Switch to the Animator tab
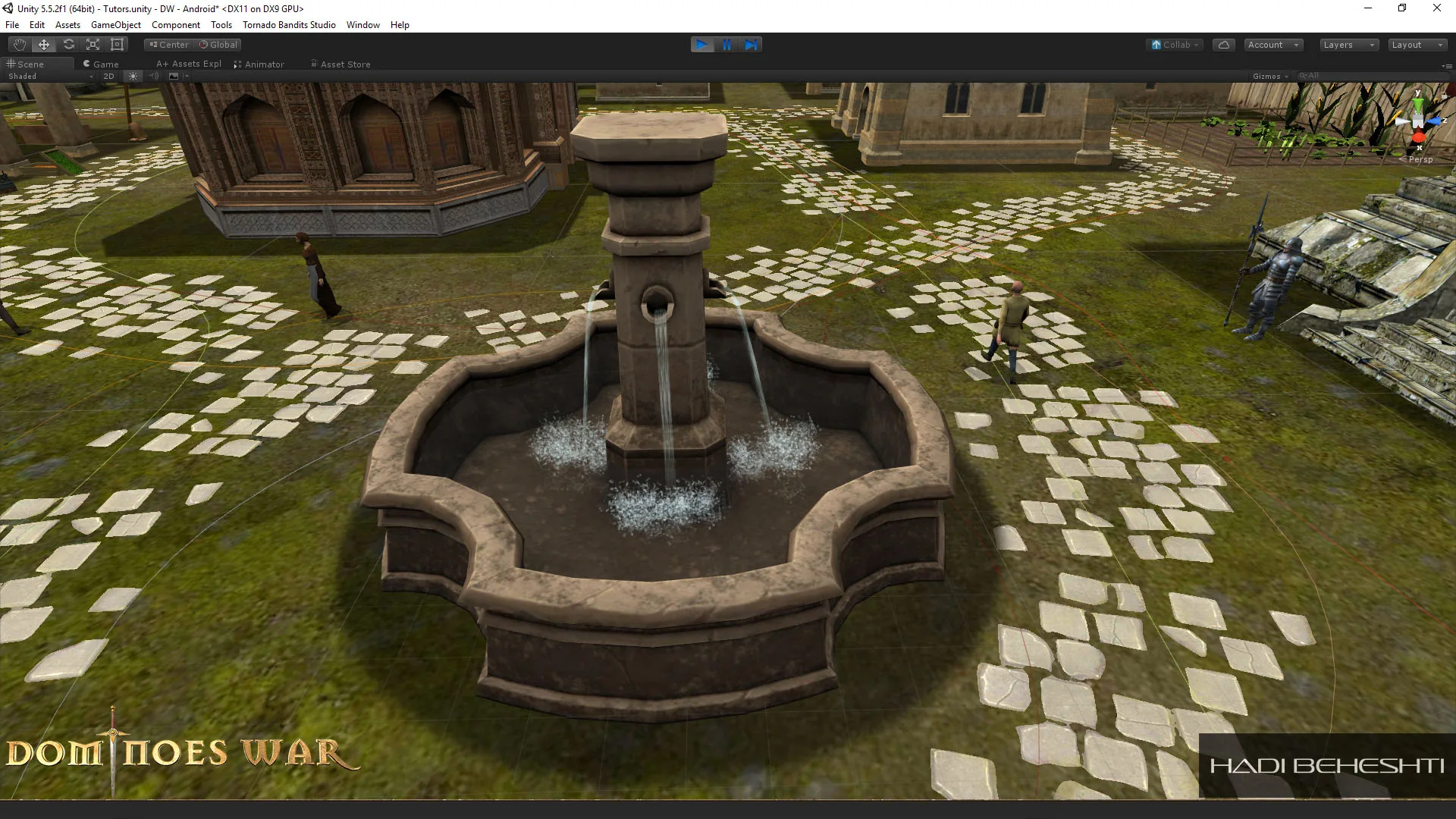Screen dimensions: 1456x819 259,64
